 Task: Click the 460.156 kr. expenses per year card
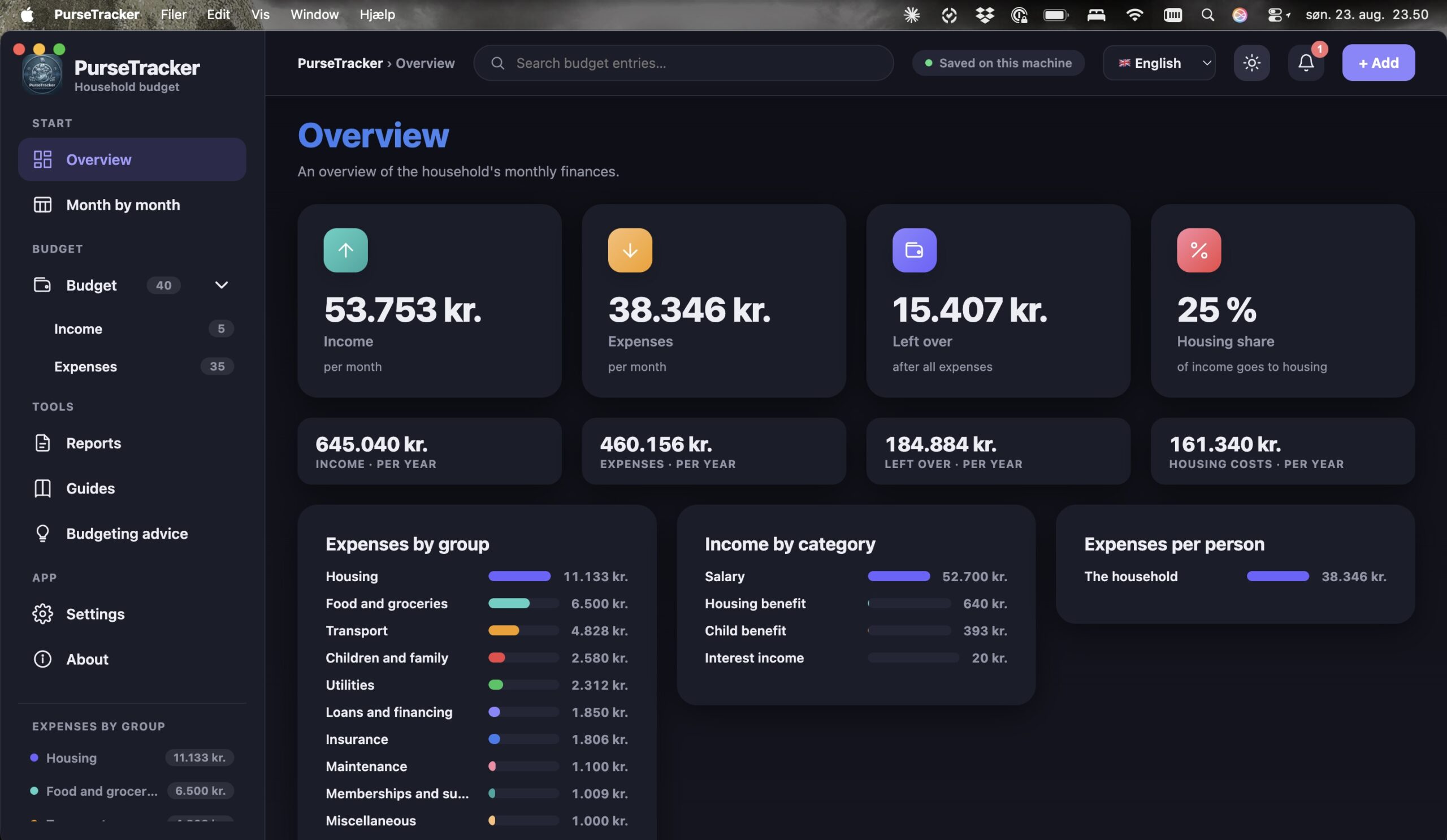tap(714, 451)
